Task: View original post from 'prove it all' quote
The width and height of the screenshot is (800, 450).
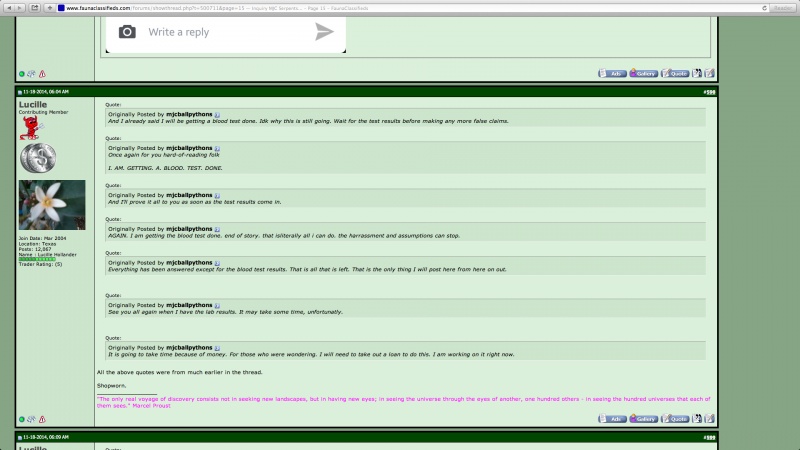Action: (x=217, y=195)
